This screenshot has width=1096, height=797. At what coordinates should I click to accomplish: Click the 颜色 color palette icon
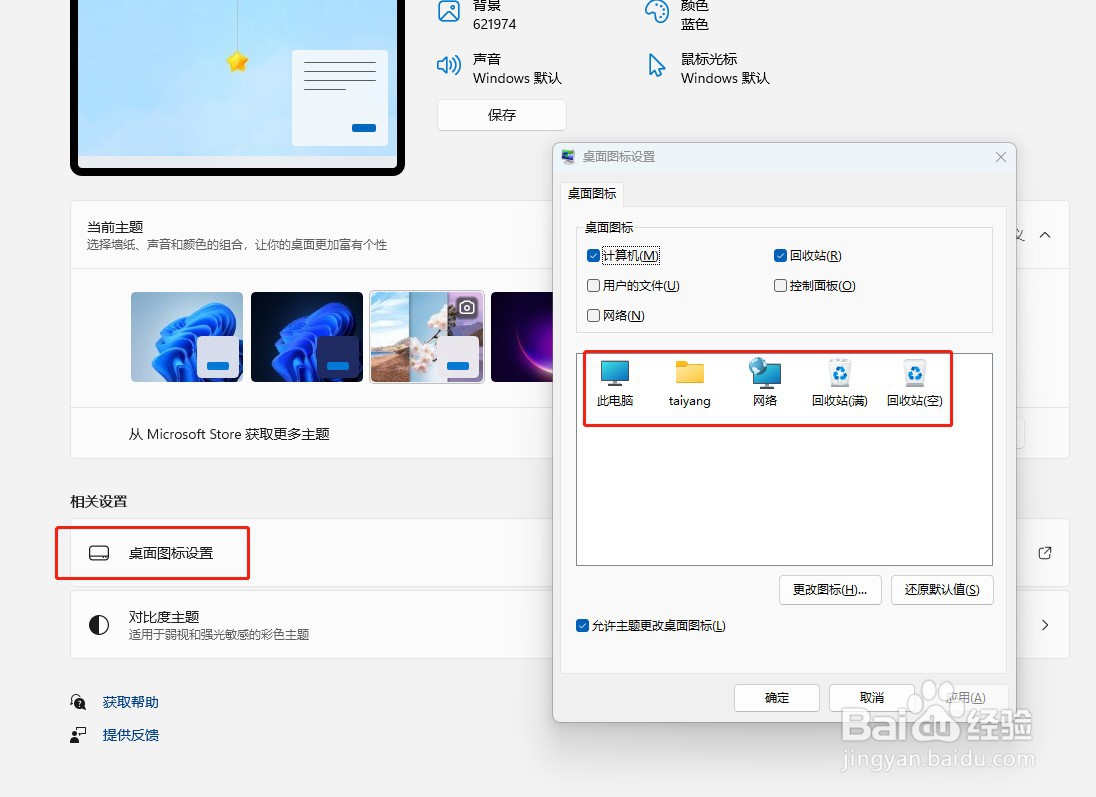pyautogui.click(x=656, y=11)
